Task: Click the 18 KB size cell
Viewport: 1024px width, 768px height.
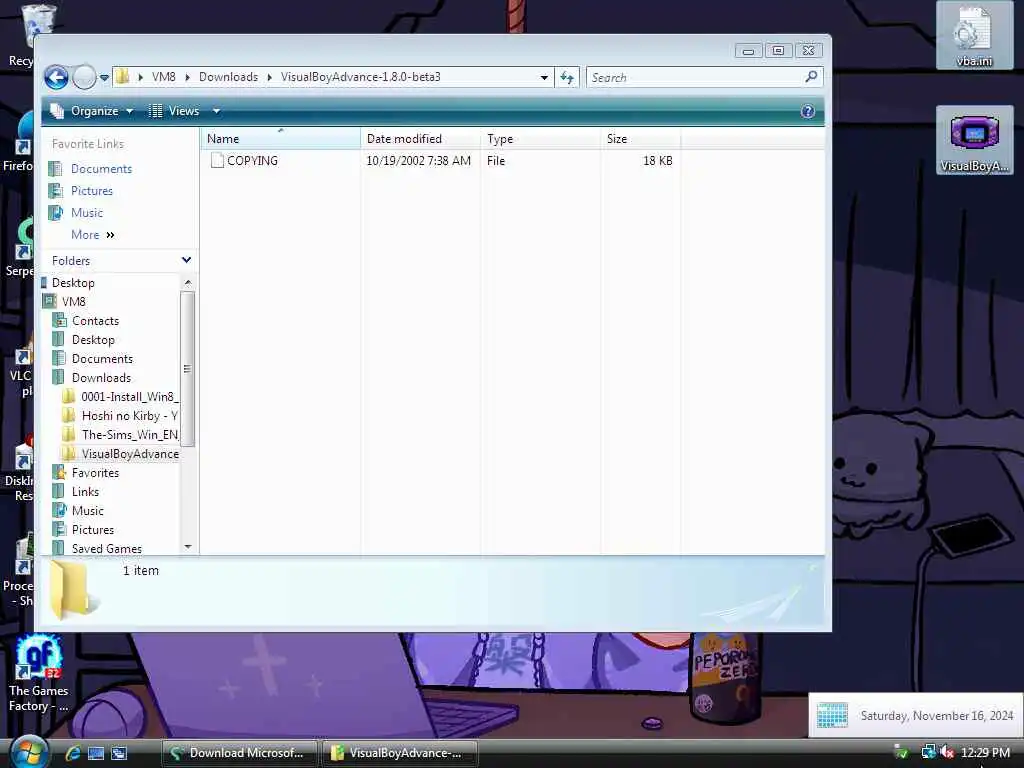Action: (x=657, y=161)
